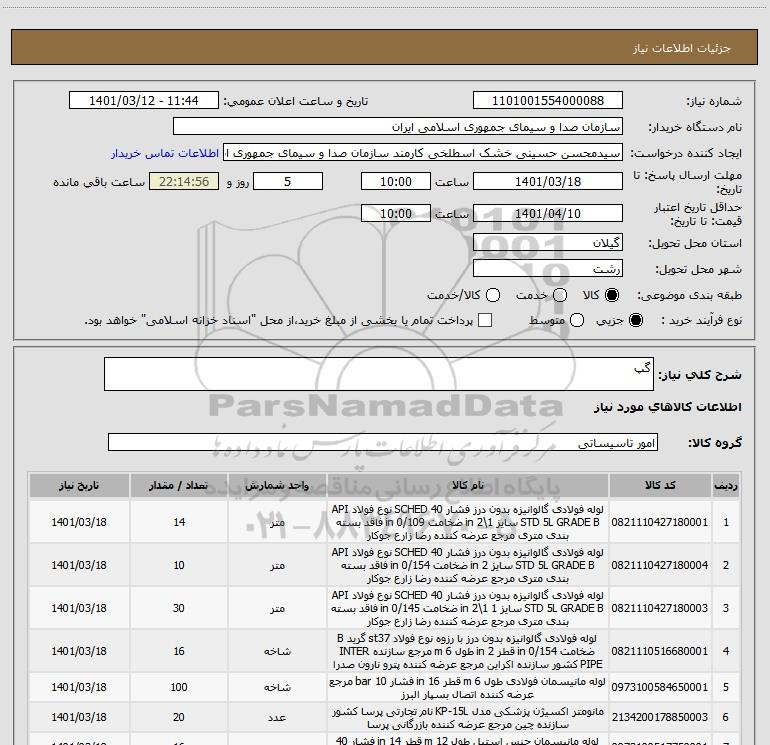Click the remaining days field showing 5
Image resolution: width=770 pixels, height=745 pixels.
[x=288, y=182]
